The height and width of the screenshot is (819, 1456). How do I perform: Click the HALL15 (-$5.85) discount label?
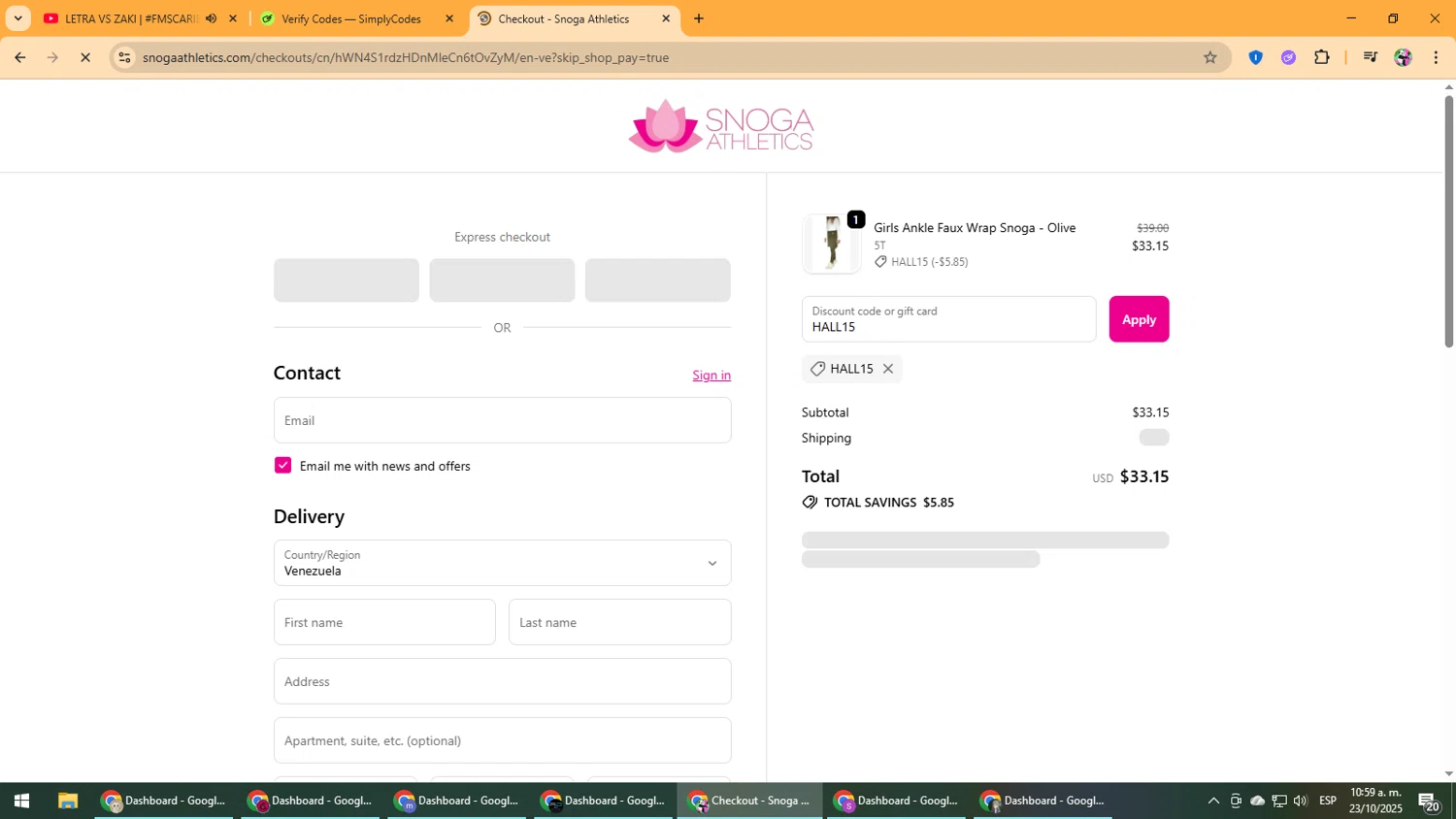click(x=929, y=262)
